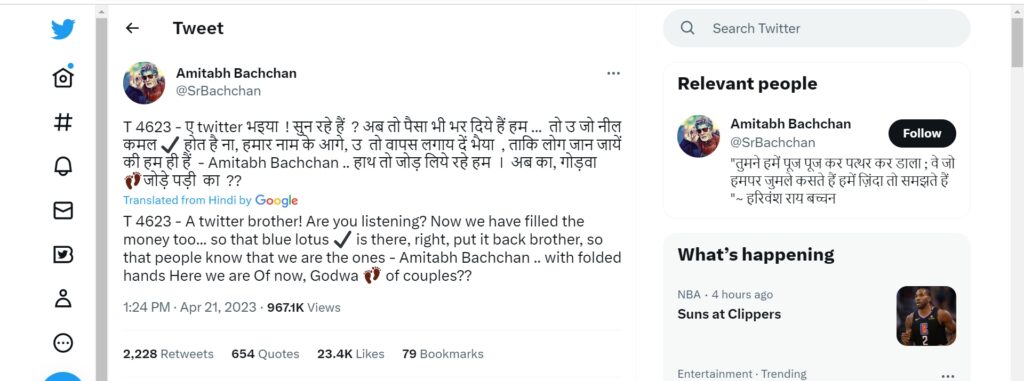Click the Twitter bird logo
The height and width of the screenshot is (381, 1024).
63,29
